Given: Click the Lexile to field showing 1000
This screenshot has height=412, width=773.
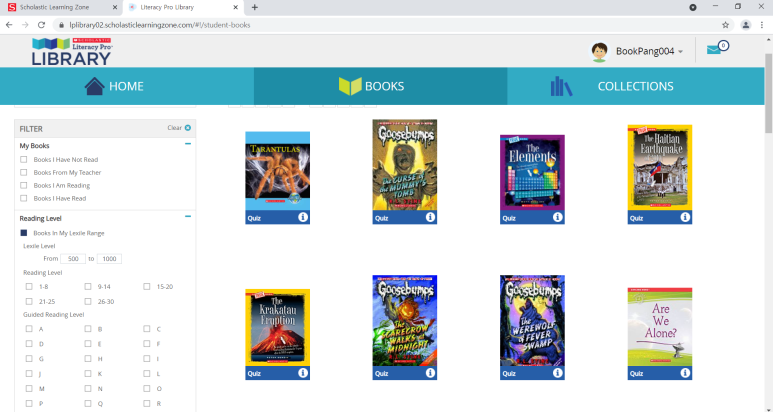Looking at the screenshot, I should coord(109,259).
